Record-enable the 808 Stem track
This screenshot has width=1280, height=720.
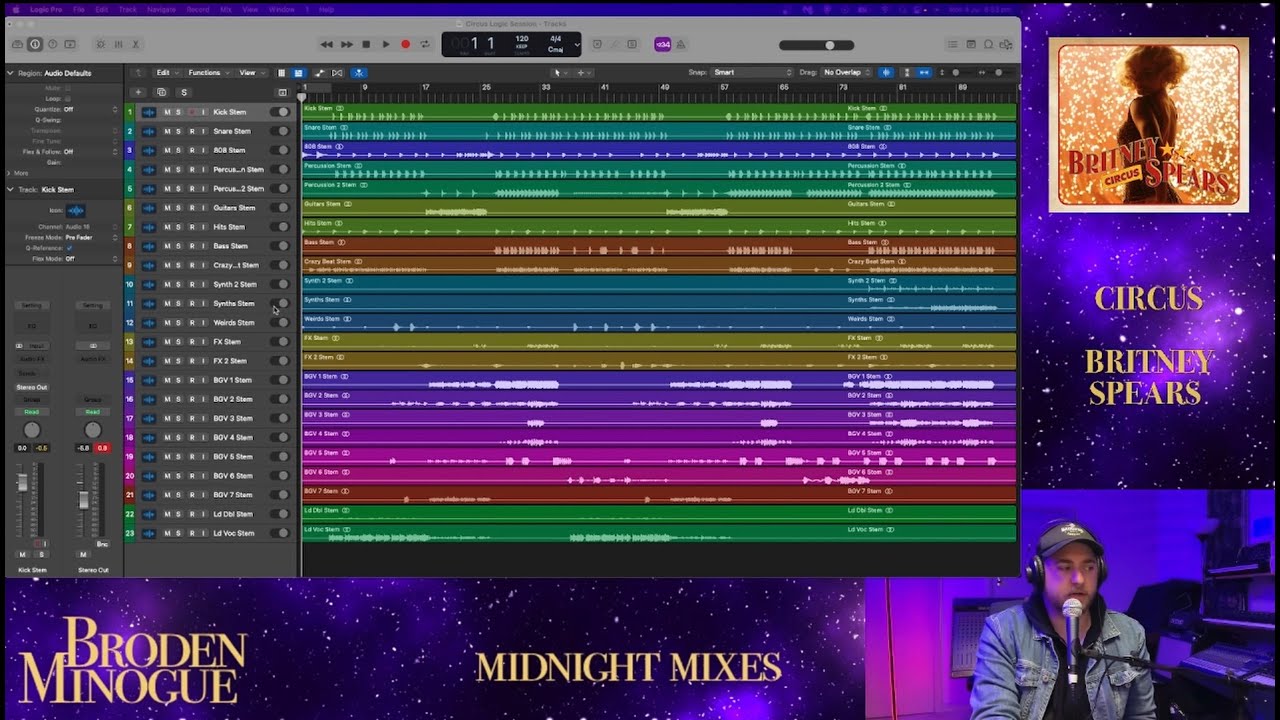(x=191, y=150)
